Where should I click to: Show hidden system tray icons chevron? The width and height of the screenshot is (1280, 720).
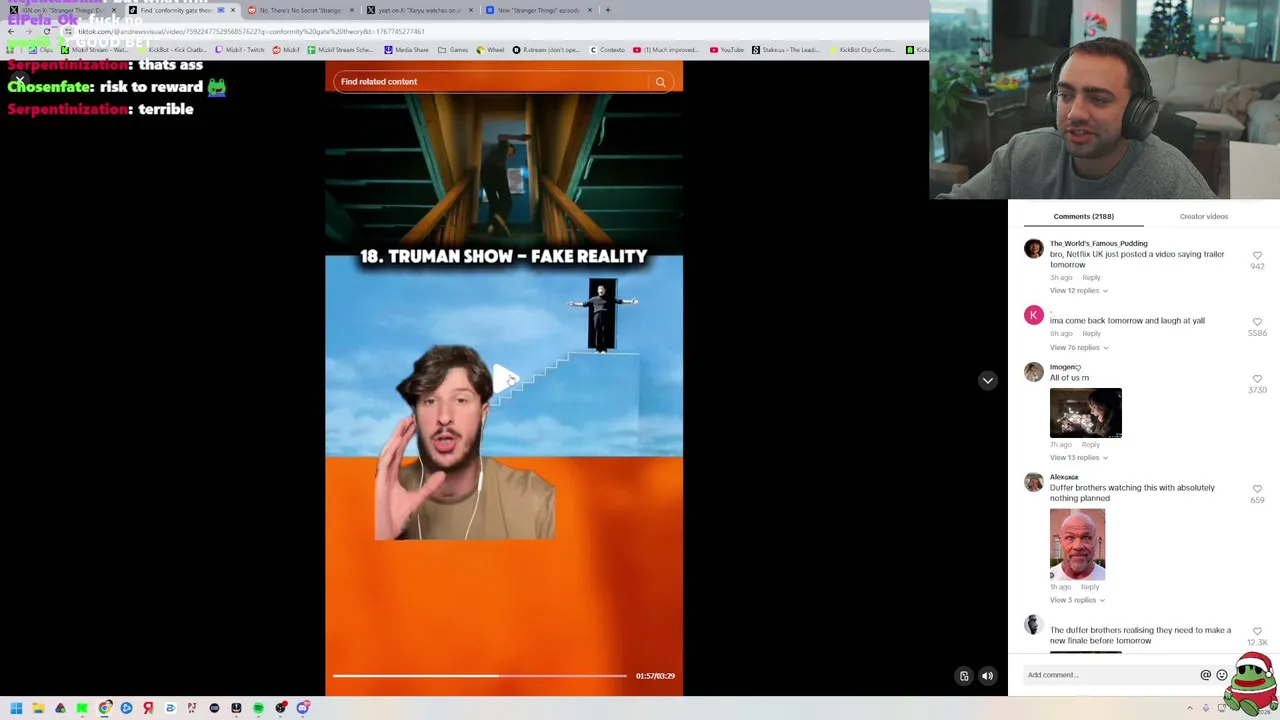[x=1189, y=708]
